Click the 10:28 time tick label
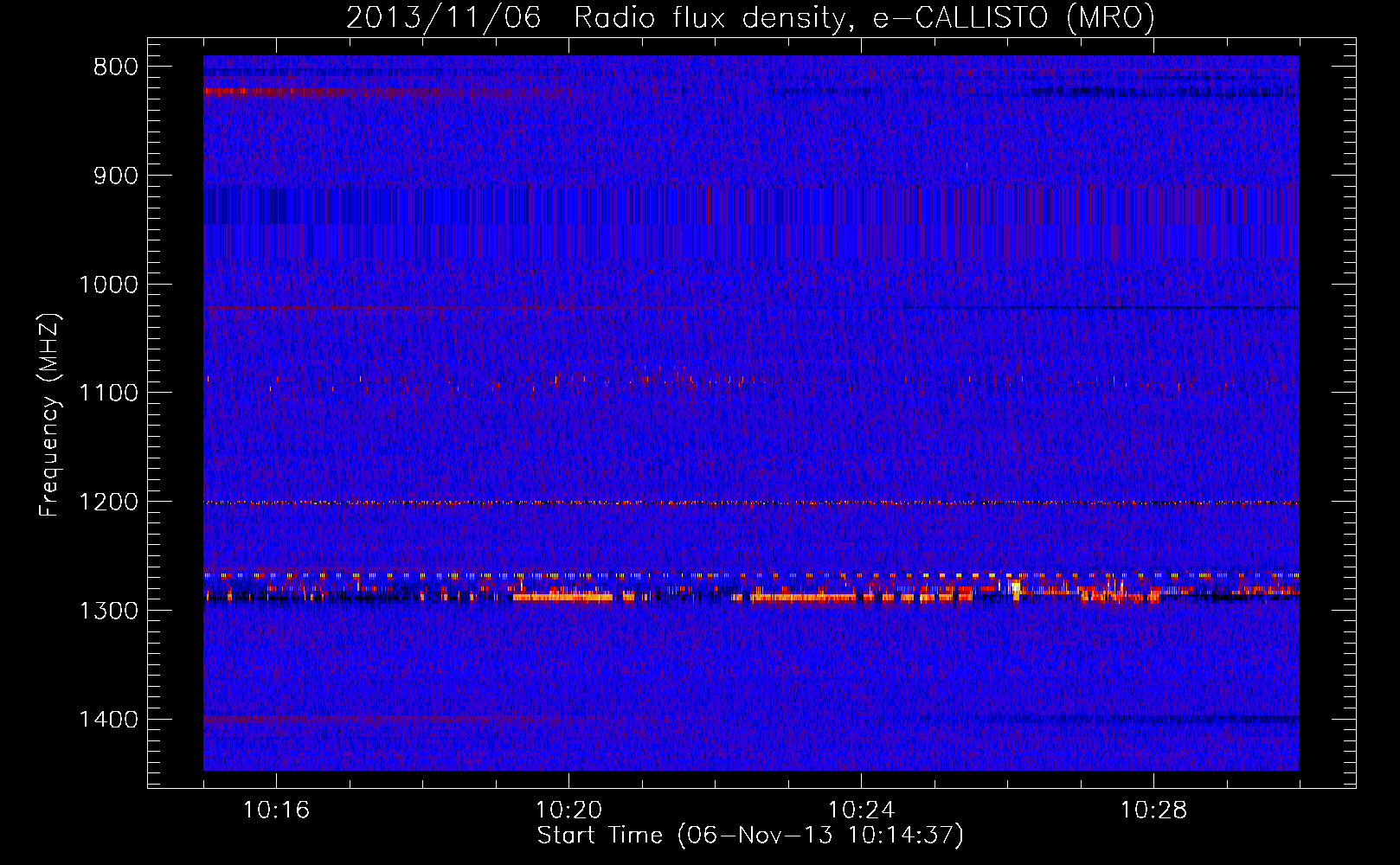The height and width of the screenshot is (865, 1400). pos(1153,811)
